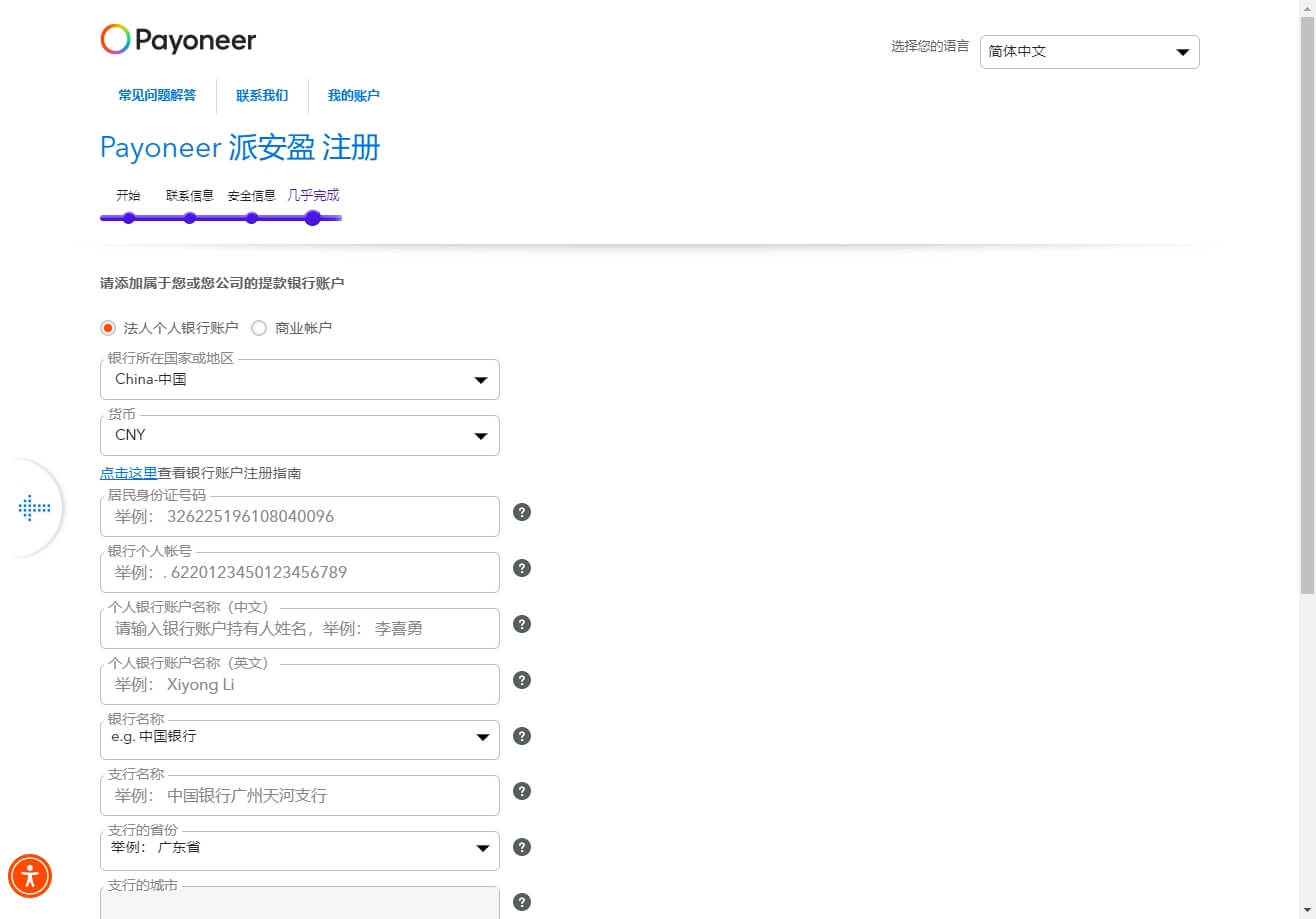Show help for 支行的城市 field

click(522, 902)
